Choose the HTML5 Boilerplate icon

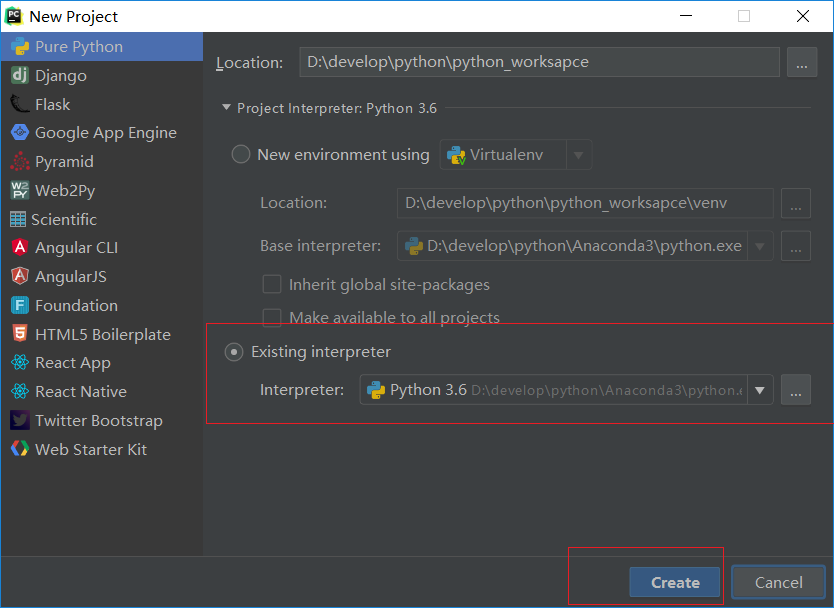(19, 334)
